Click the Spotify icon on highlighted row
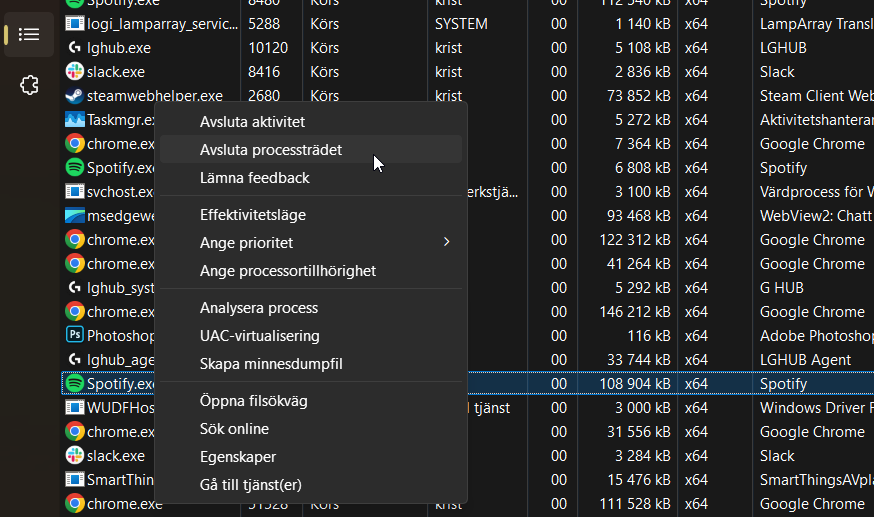The height and width of the screenshot is (517, 874). (74, 384)
